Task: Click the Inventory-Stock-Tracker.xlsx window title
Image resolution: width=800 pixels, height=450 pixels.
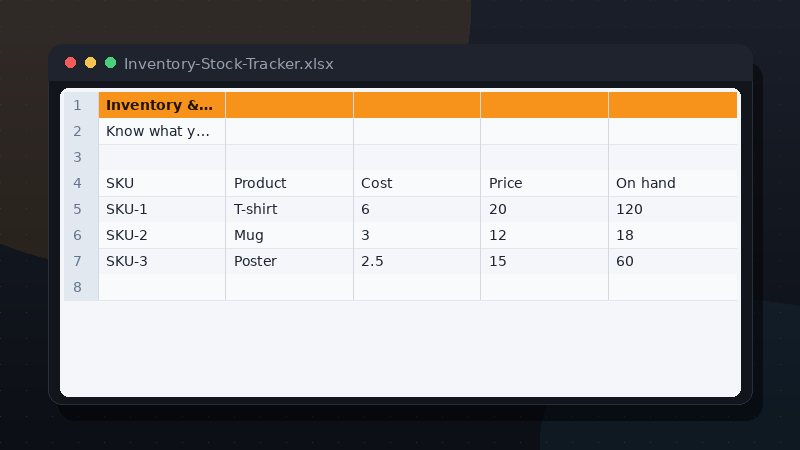Action: [x=229, y=64]
